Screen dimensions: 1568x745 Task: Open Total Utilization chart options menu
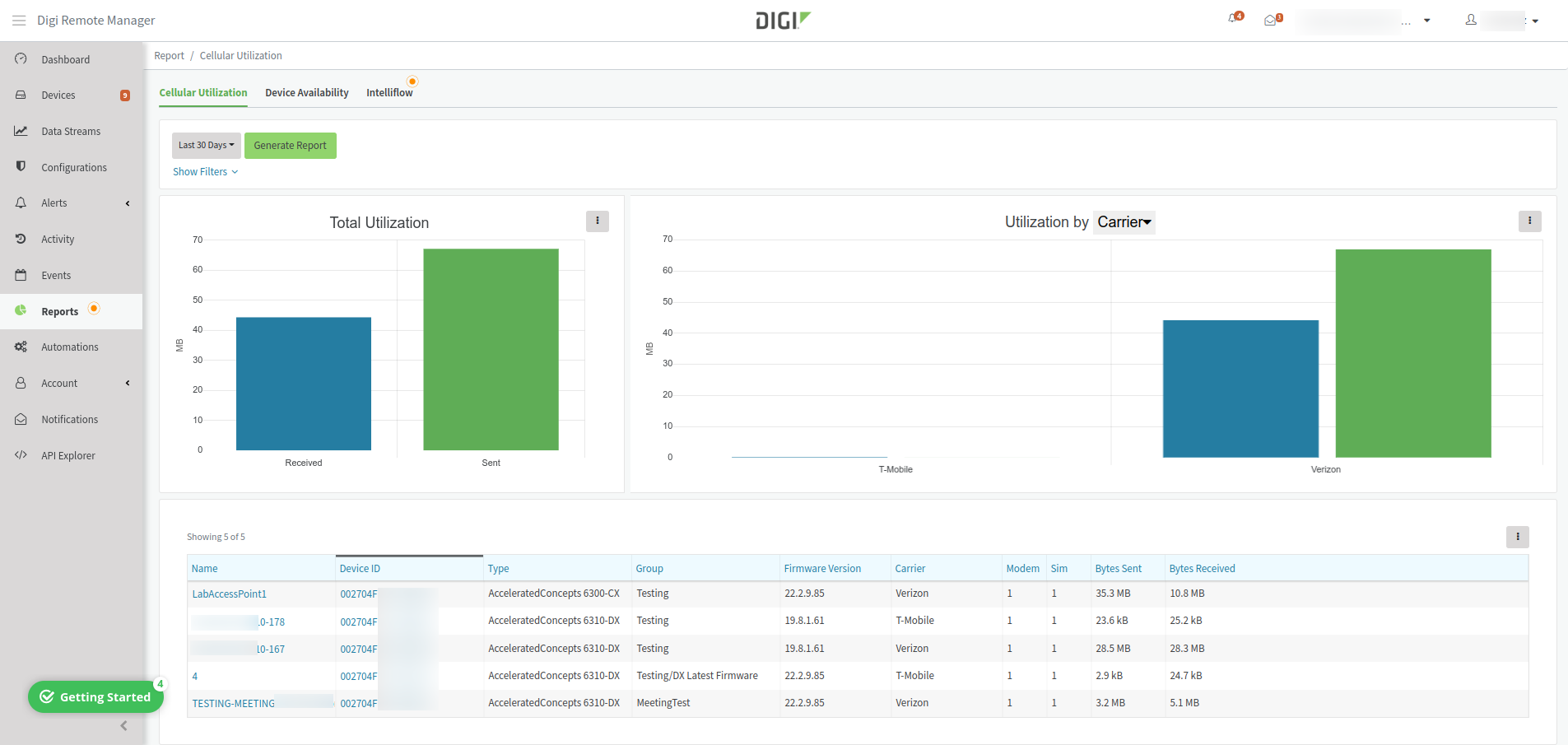(598, 221)
